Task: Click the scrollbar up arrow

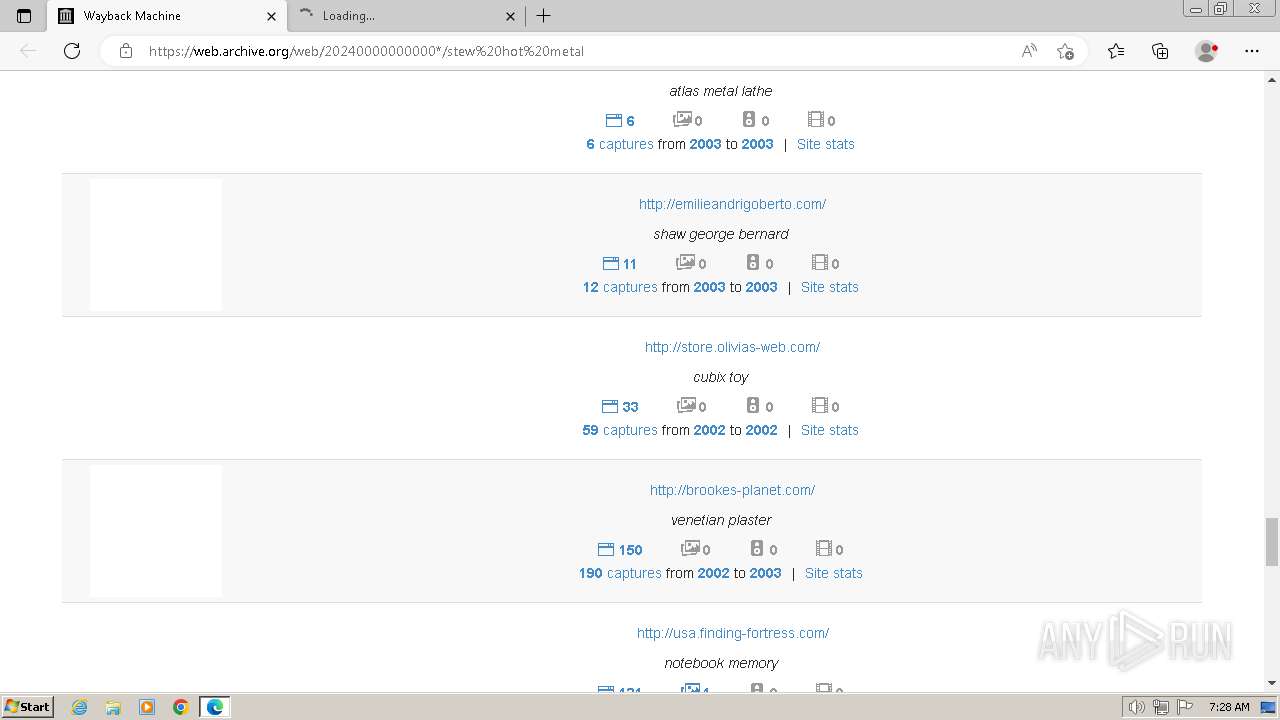Action: (x=1272, y=78)
